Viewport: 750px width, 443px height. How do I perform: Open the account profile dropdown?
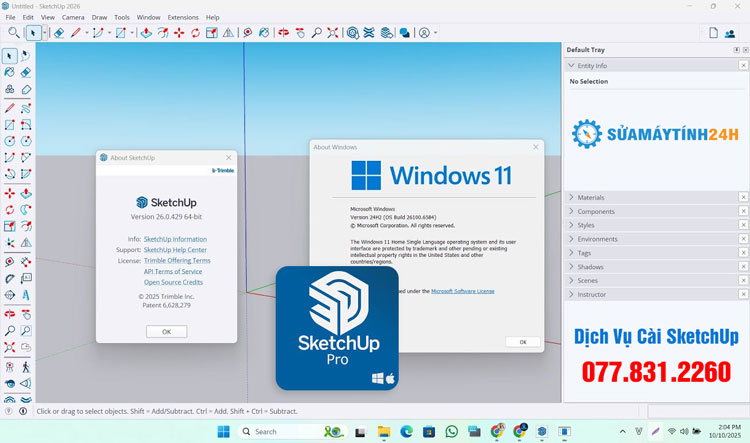436,33
